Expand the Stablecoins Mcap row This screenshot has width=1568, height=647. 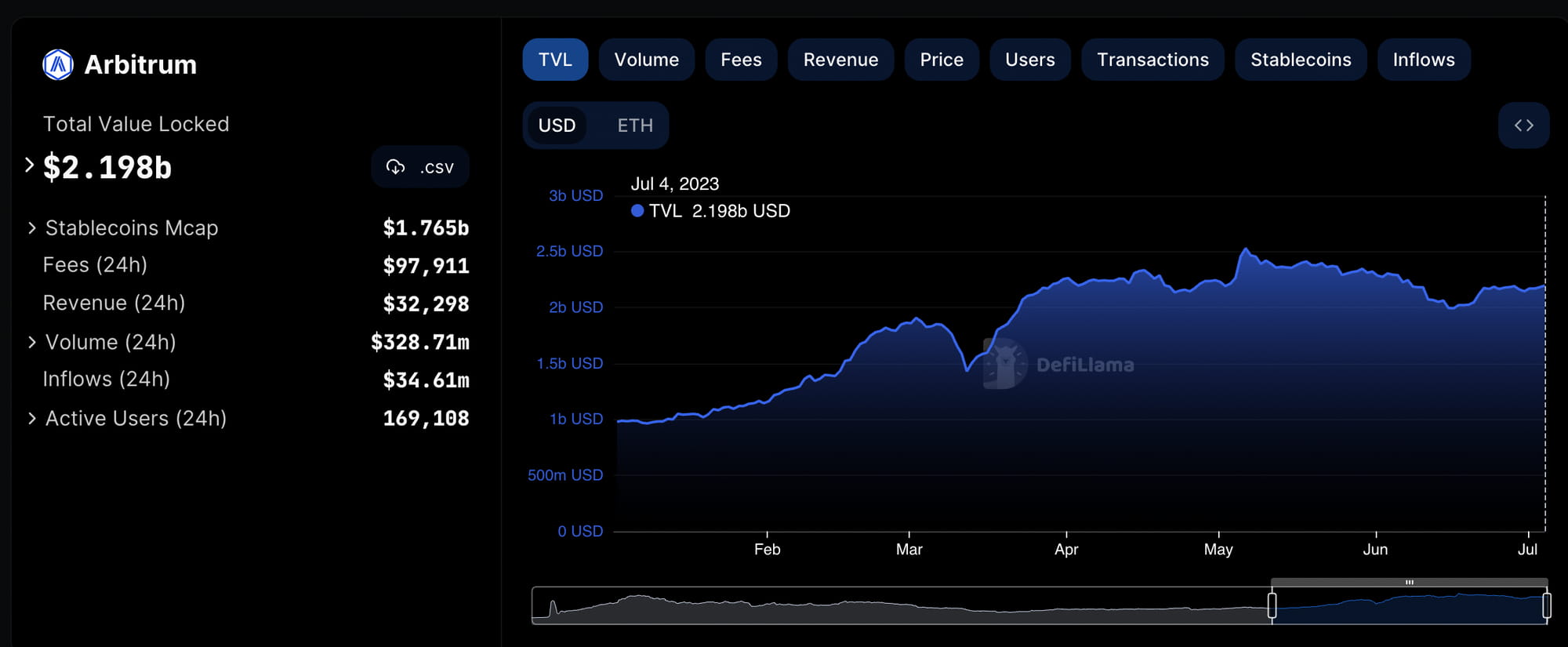coord(32,228)
